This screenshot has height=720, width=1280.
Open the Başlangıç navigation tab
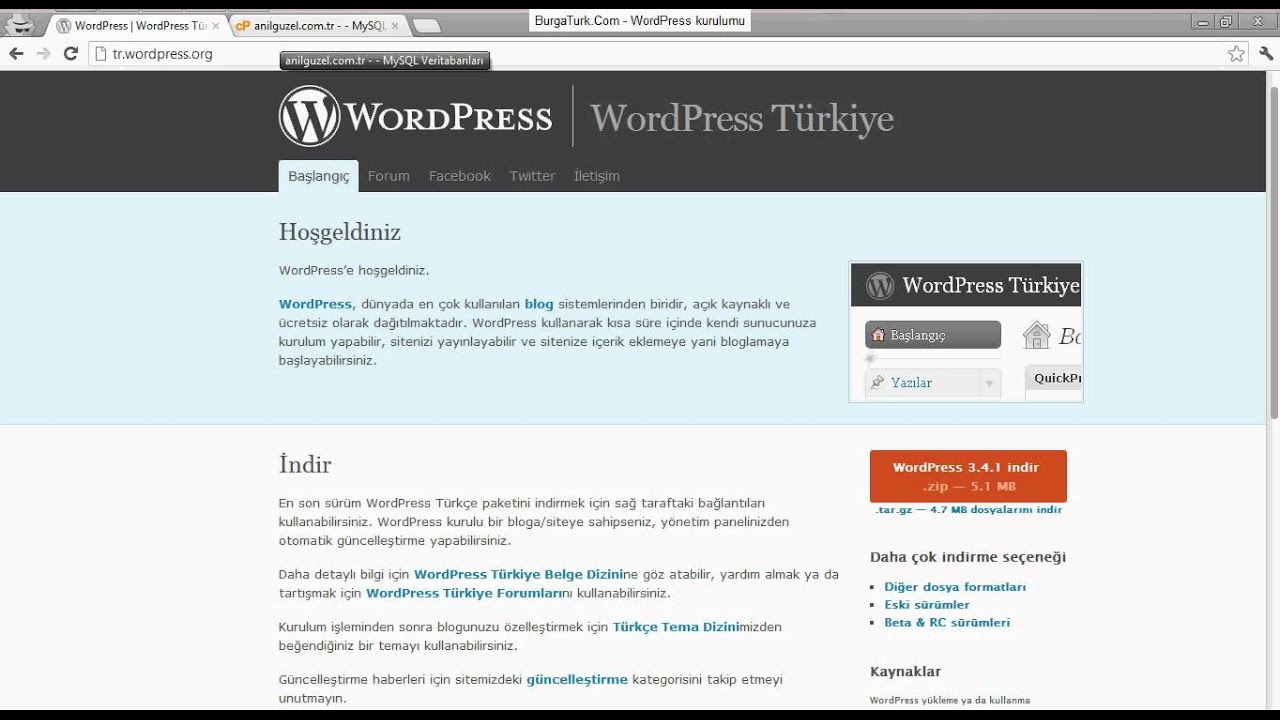point(319,176)
